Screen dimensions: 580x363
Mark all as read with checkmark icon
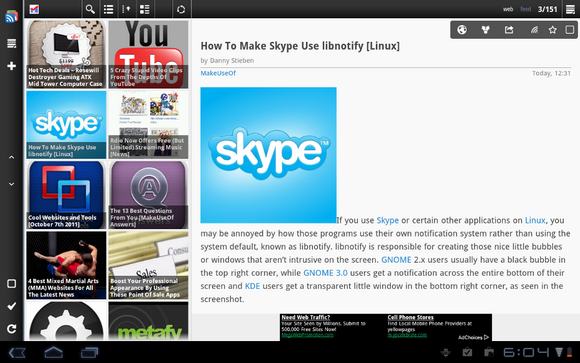tap(11, 306)
